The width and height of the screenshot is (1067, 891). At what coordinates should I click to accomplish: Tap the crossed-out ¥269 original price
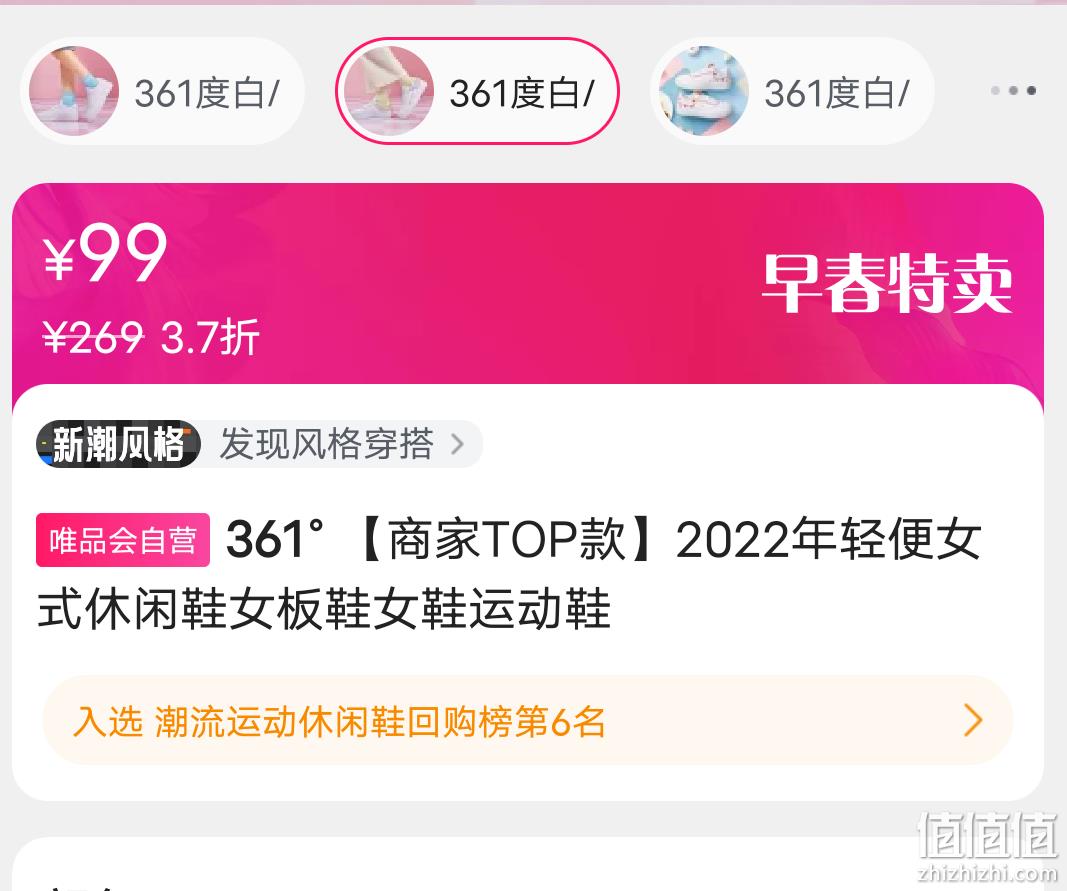[x=93, y=337]
